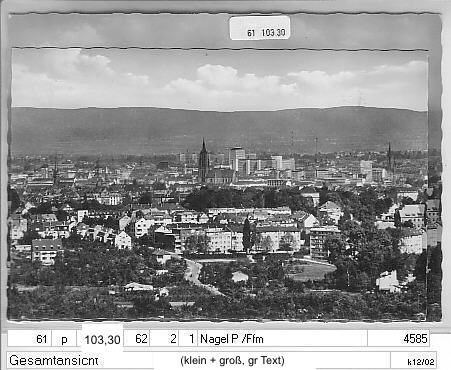Select the cell containing the number 2
451x370 pixels.
(x=165, y=339)
